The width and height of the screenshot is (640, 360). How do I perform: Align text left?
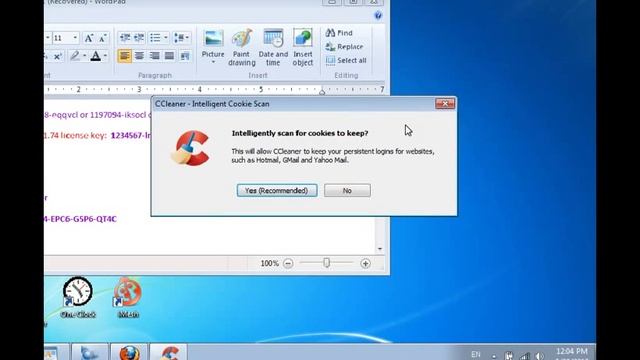124,56
